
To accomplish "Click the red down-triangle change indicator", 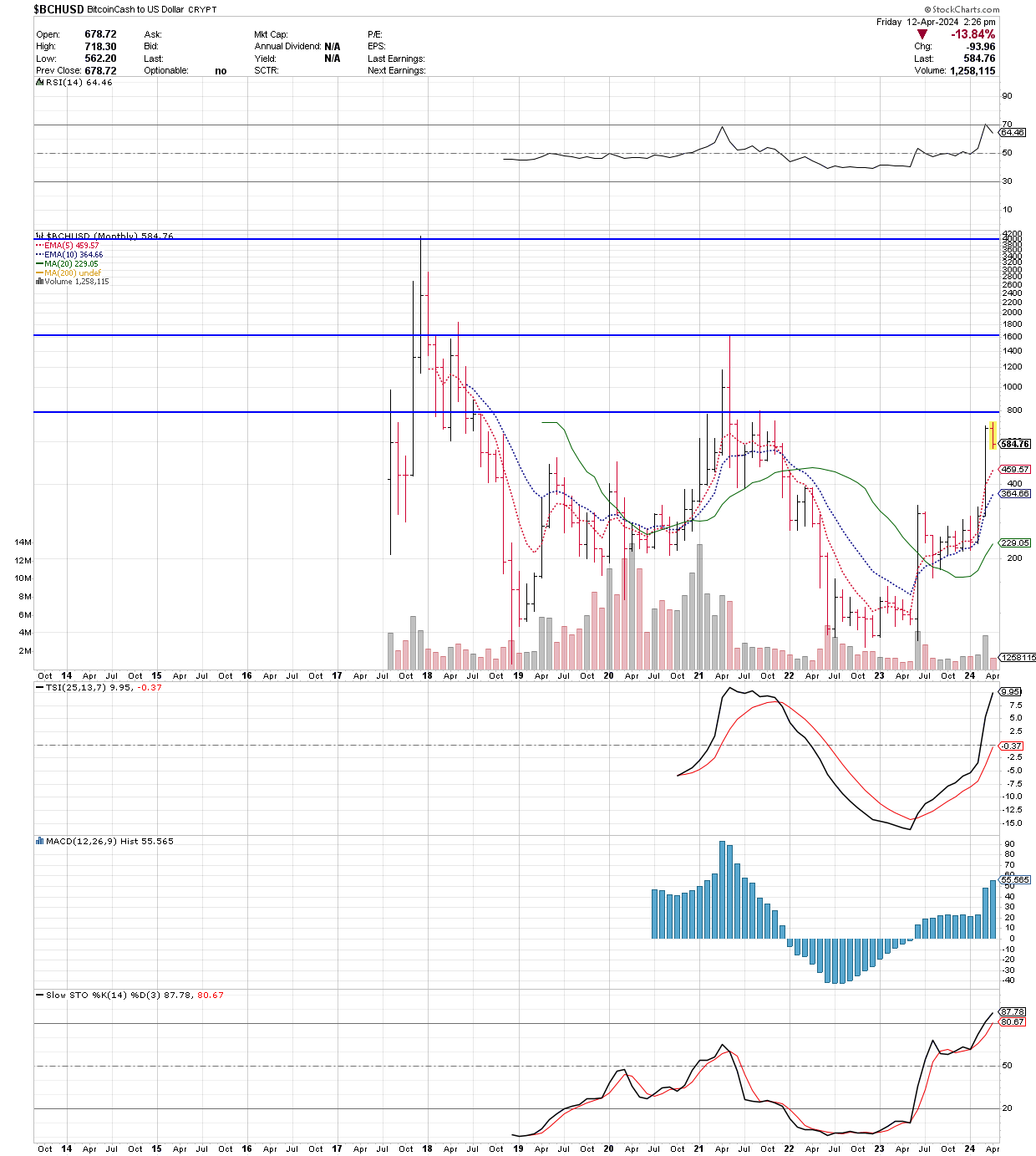I will pyautogui.click(x=922, y=34).
